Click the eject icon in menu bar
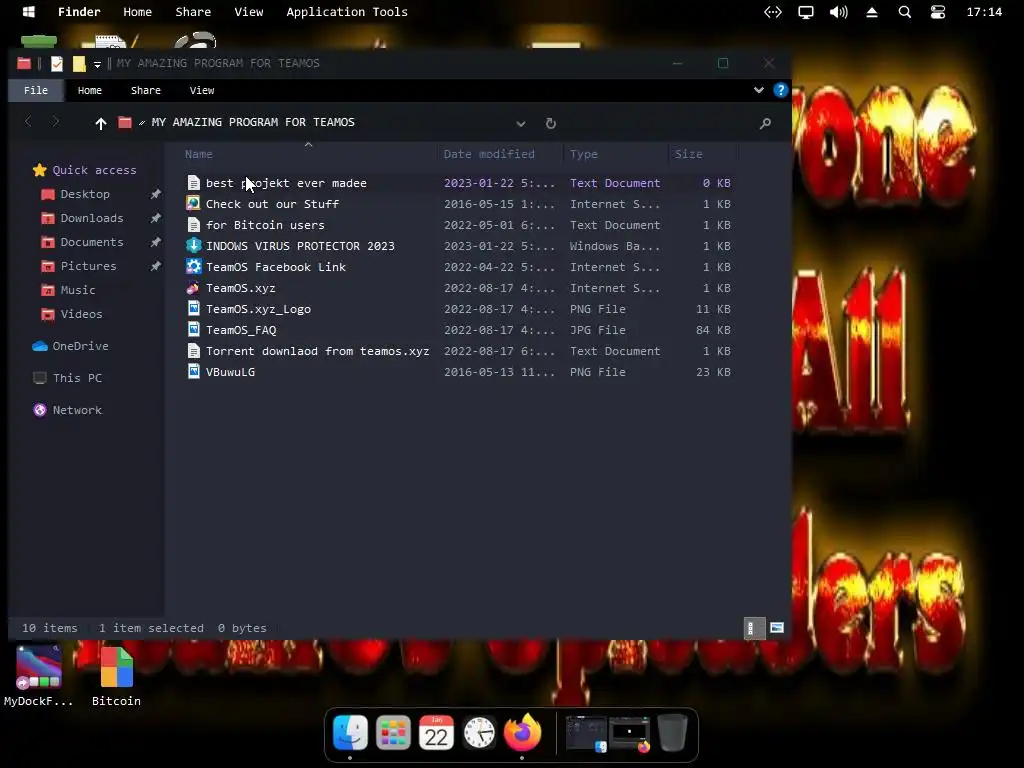This screenshot has height=768, width=1024. [x=872, y=12]
